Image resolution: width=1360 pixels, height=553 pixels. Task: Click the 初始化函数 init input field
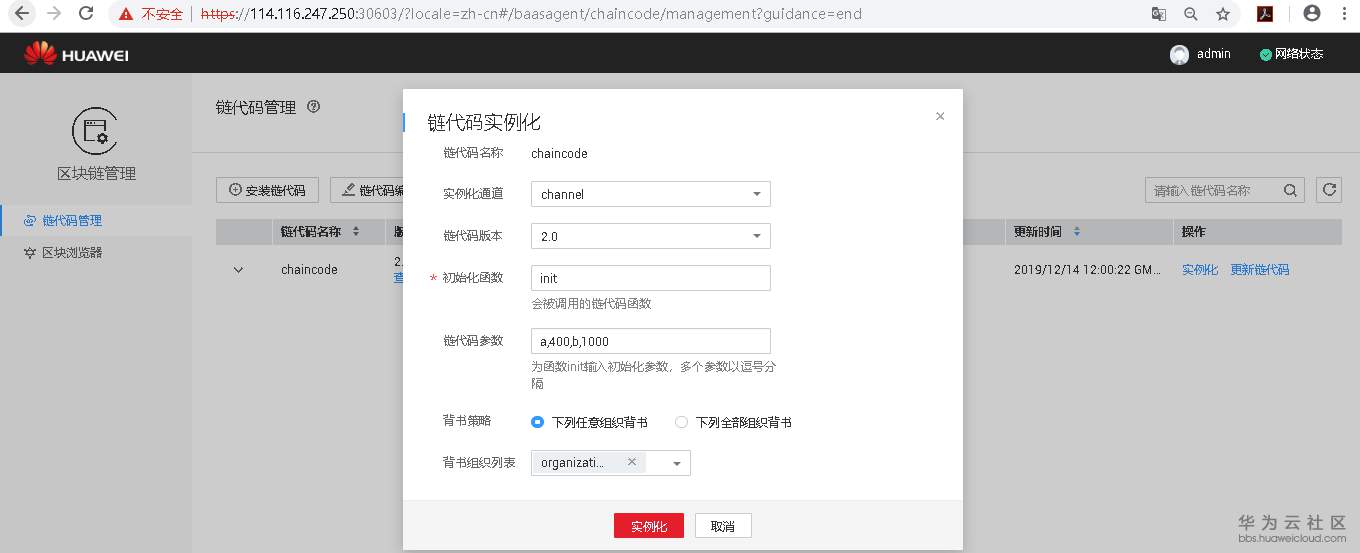[x=651, y=278]
